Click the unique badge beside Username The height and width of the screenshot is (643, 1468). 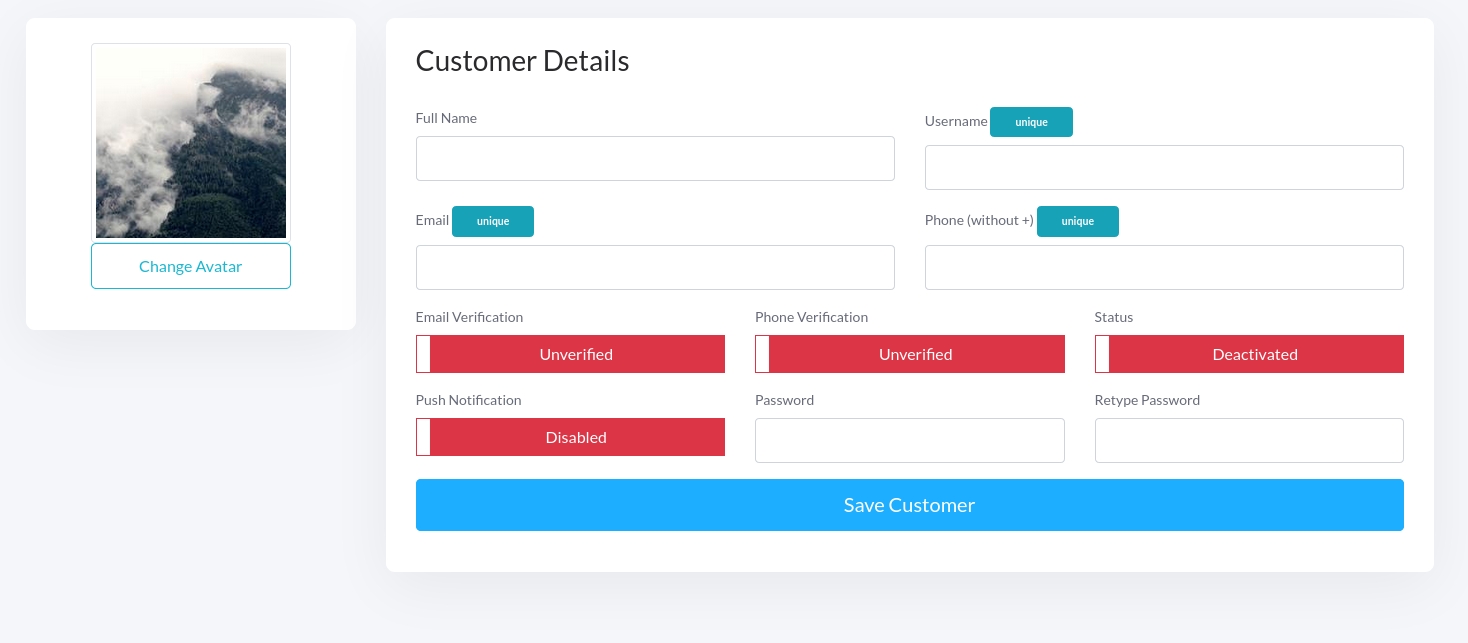pos(1031,122)
